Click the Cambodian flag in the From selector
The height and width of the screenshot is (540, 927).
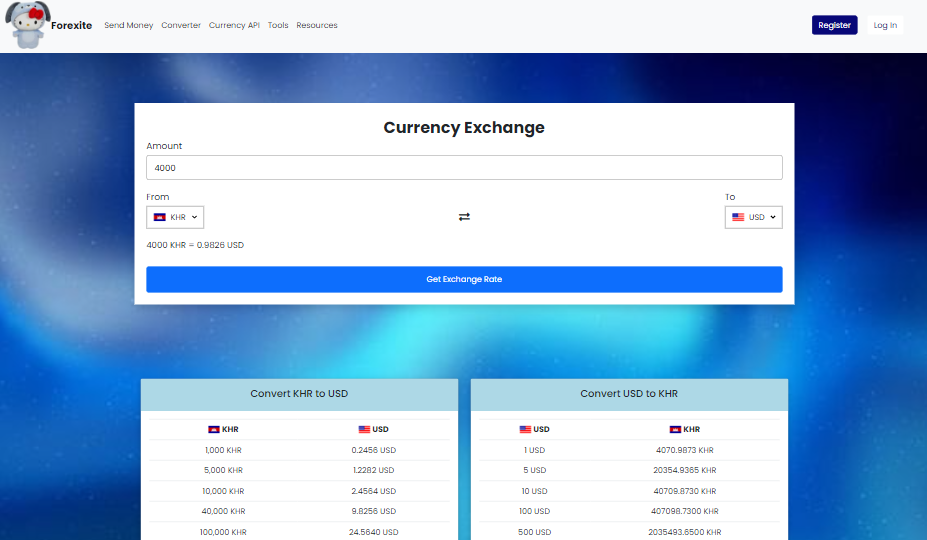click(160, 217)
